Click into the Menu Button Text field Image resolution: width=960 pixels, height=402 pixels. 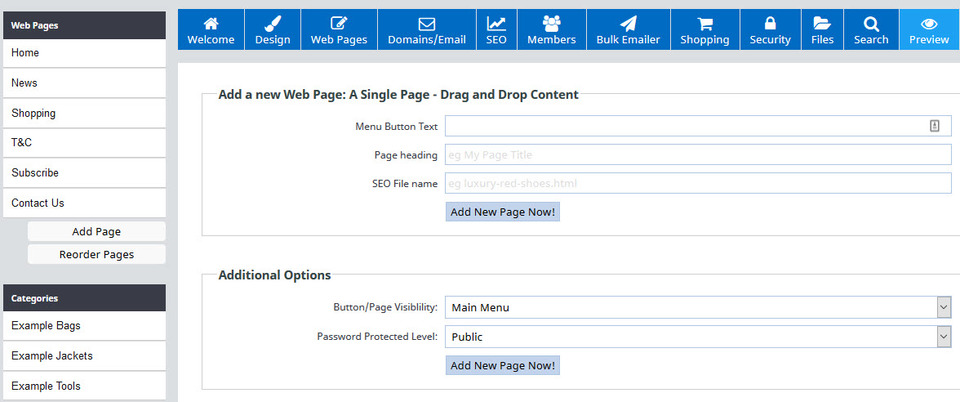coord(685,126)
